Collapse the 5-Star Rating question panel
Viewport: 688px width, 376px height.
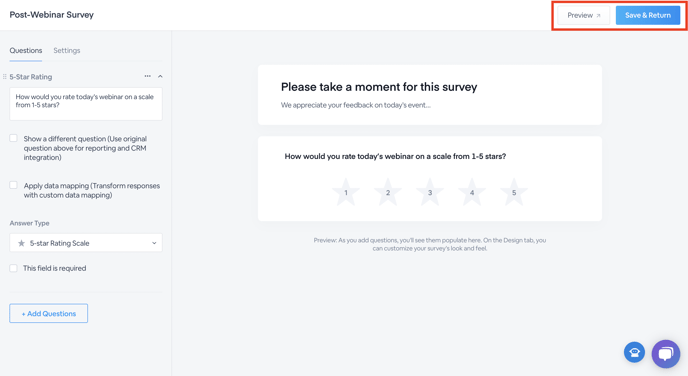pyautogui.click(x=160, y=76)
